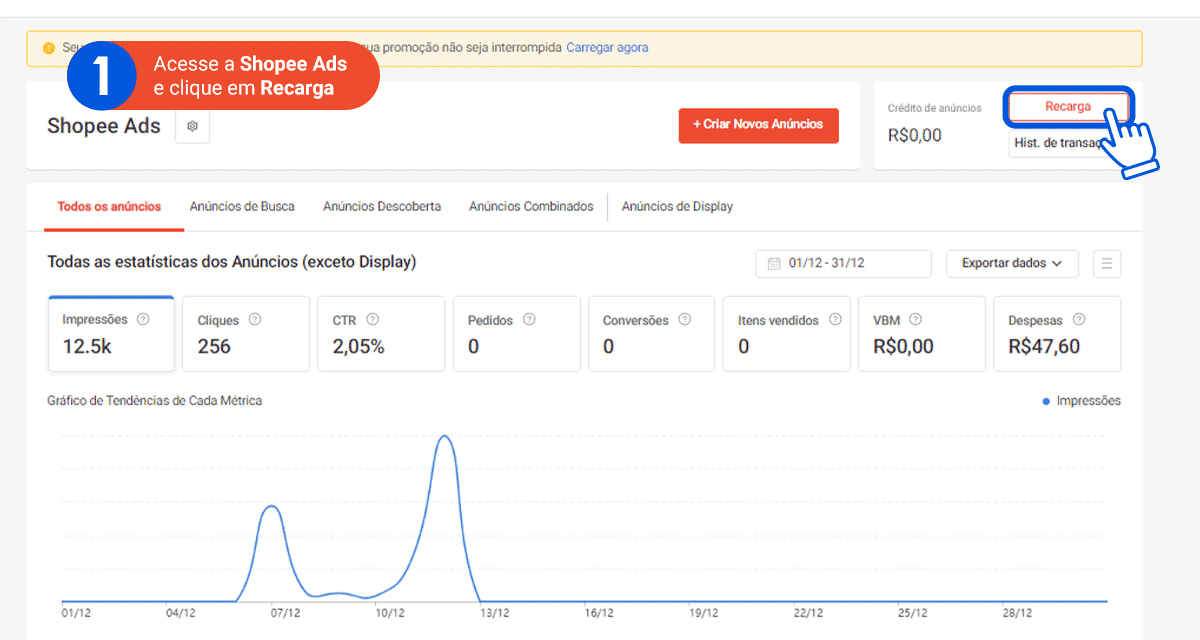Open the Shopee Ads settings gear
The height and width of the screenshot is (640, 1200).
192,126
